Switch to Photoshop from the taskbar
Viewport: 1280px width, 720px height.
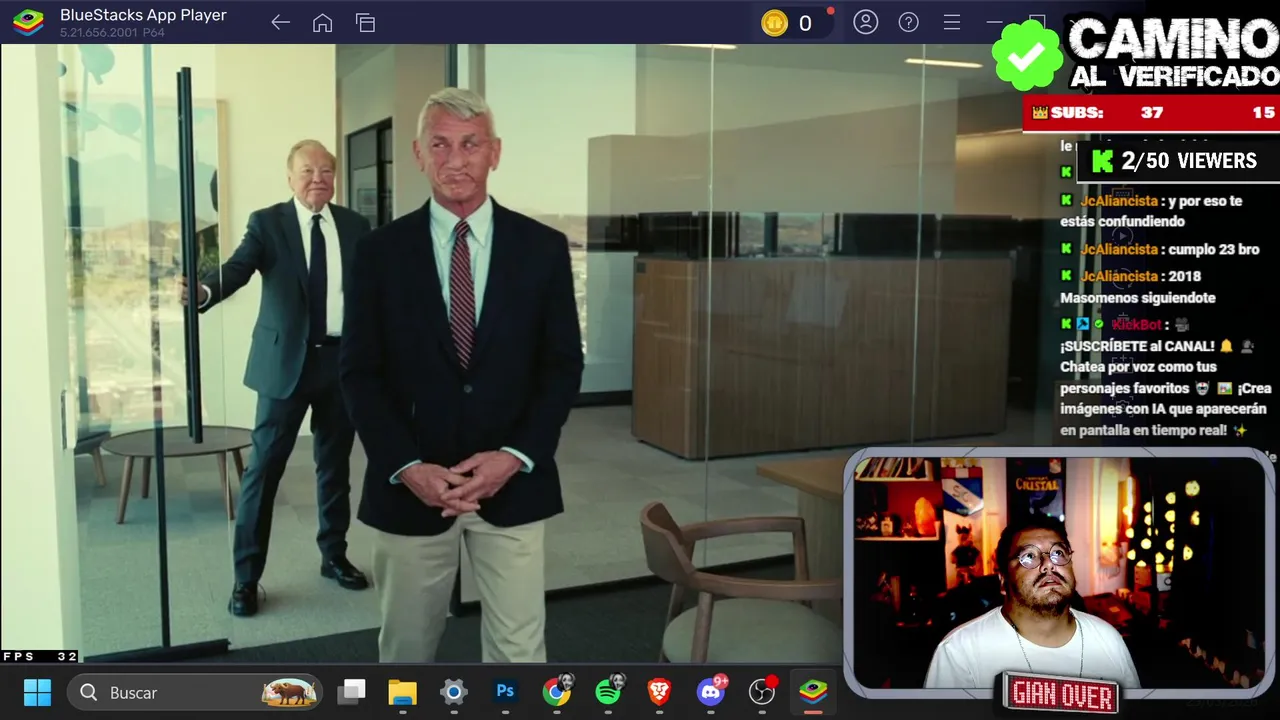click(505, 692)
